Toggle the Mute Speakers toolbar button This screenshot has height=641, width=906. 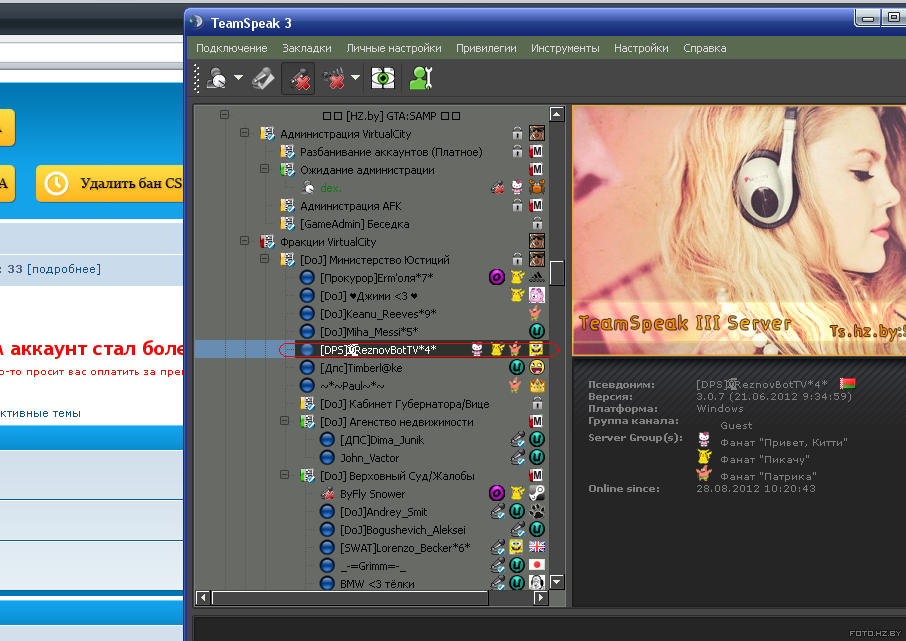click(334, 78)
